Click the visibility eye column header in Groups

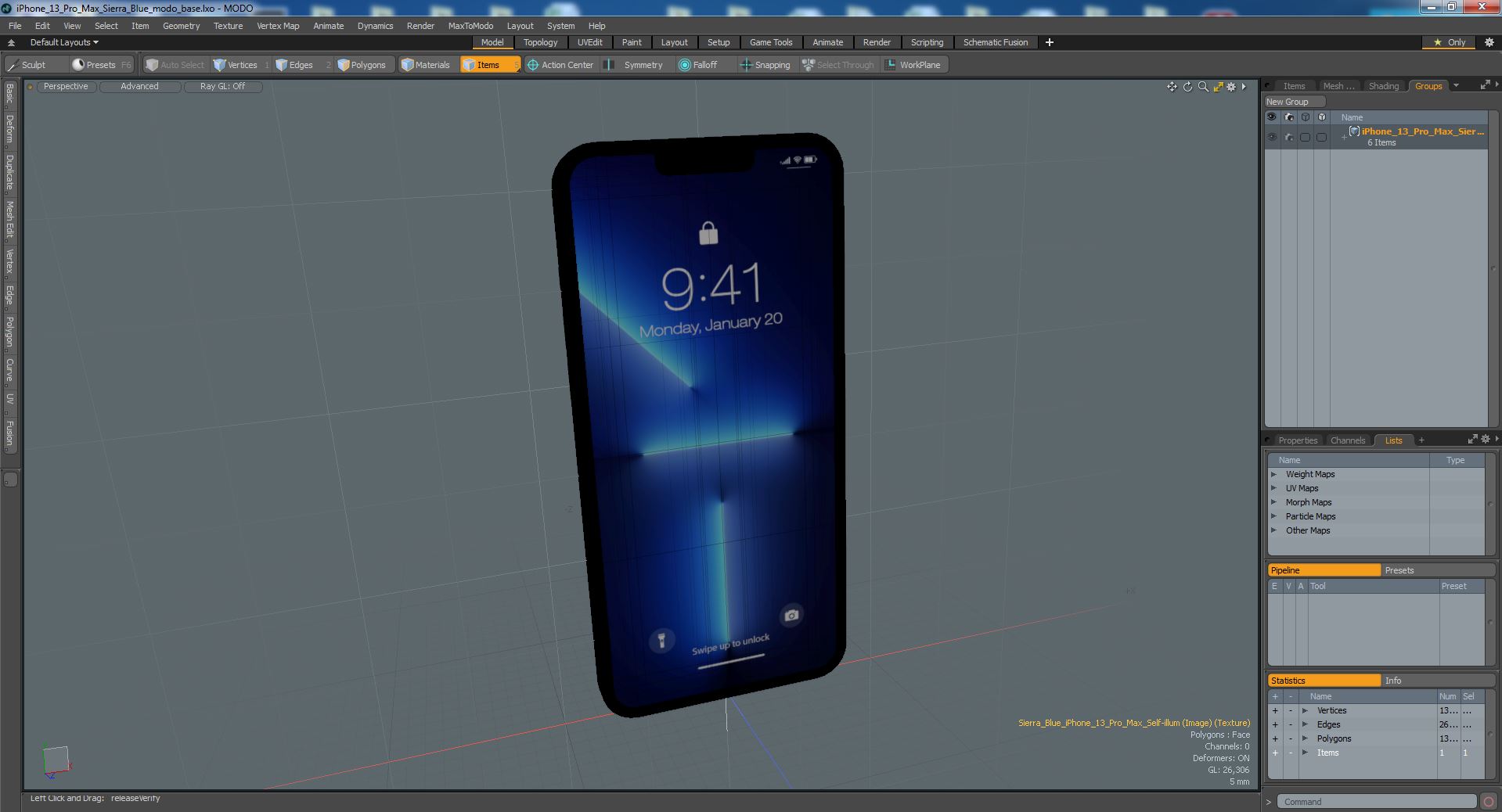point(1272,117)
